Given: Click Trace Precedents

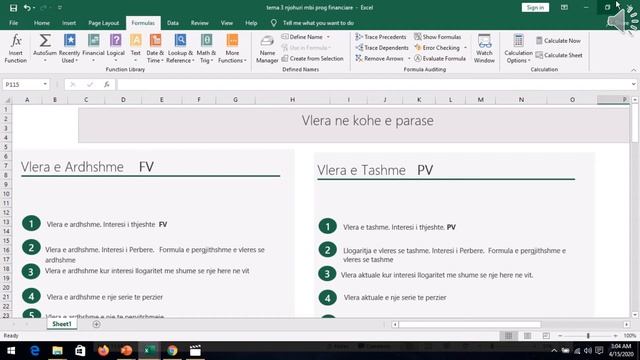Looking at the screenshot, I should click(381, 37).
